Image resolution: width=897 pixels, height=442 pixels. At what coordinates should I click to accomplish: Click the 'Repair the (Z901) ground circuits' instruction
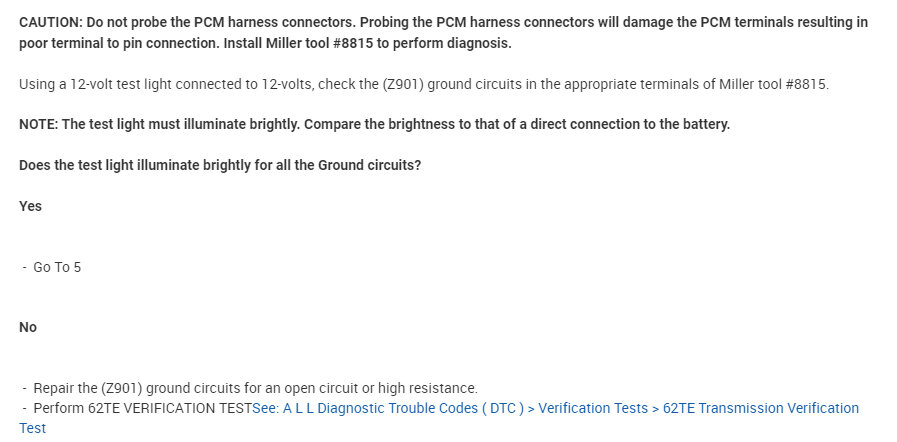click(170, 388)
